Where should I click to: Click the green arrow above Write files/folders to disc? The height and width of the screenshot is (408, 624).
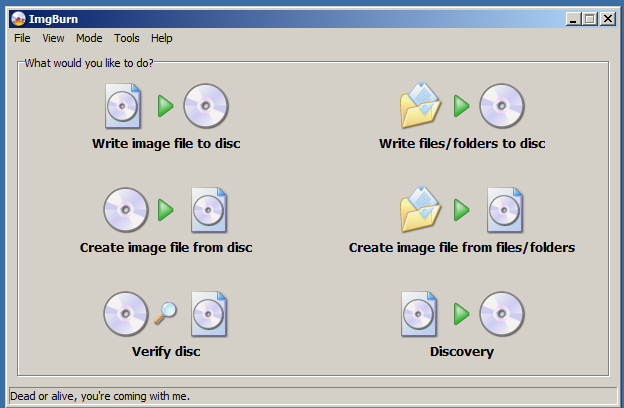click(462, 106)
